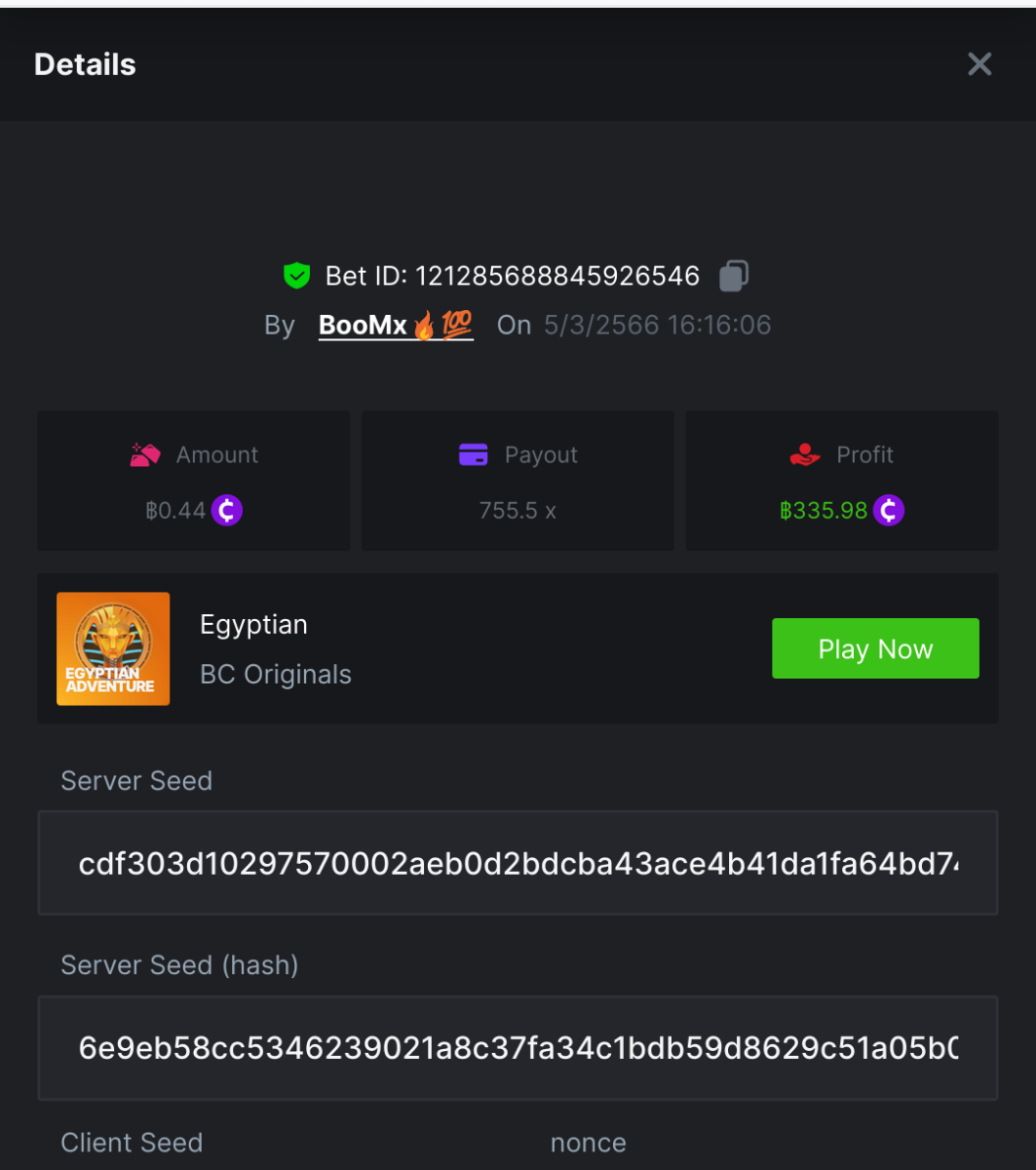The image size is (1036, 1170).
Task: Click the BC Originals provider label
Action: pos(276,675)
